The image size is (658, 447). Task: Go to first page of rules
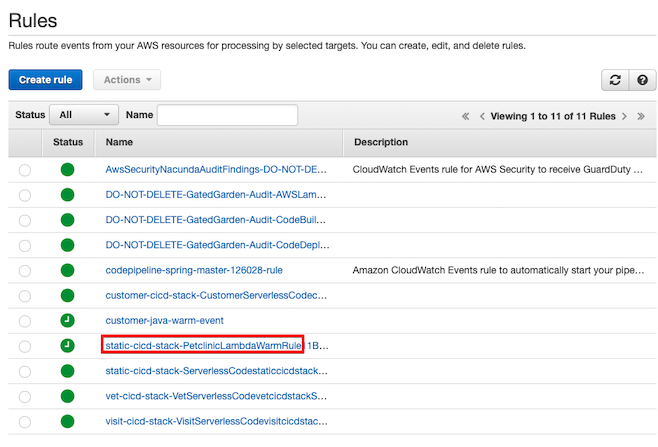465,116
